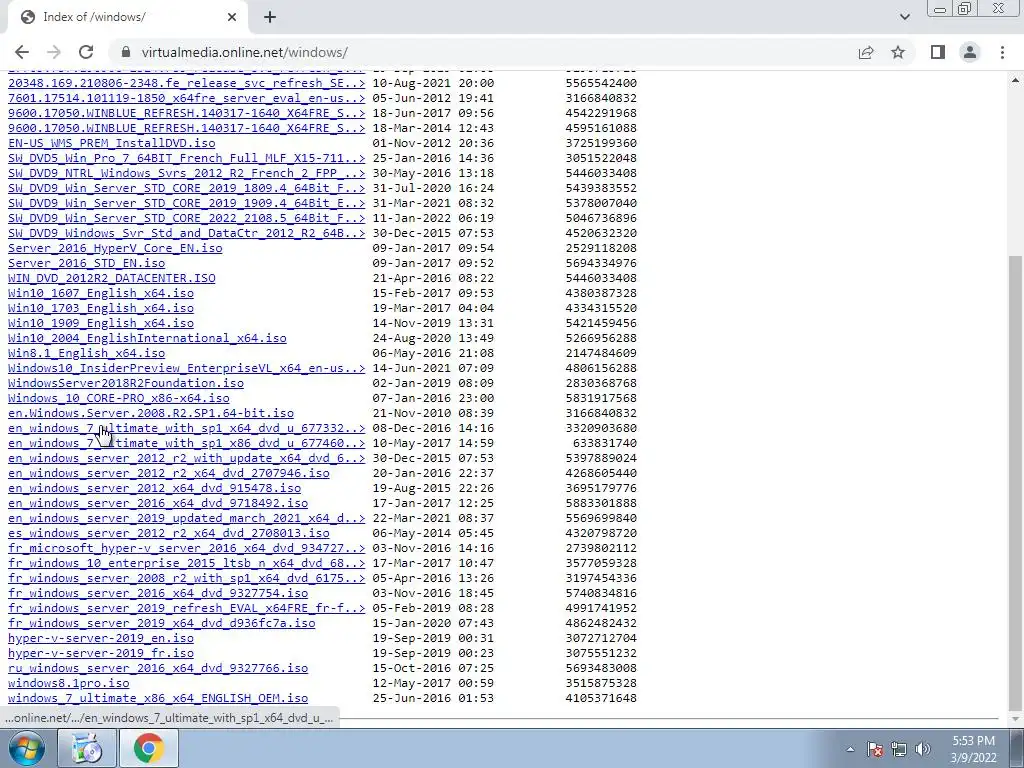Open SW_DVD9 Win Server STD CORE 2022 link
Screen dimensions: 1024x768
pyautogui.click(x=187, y=218)
